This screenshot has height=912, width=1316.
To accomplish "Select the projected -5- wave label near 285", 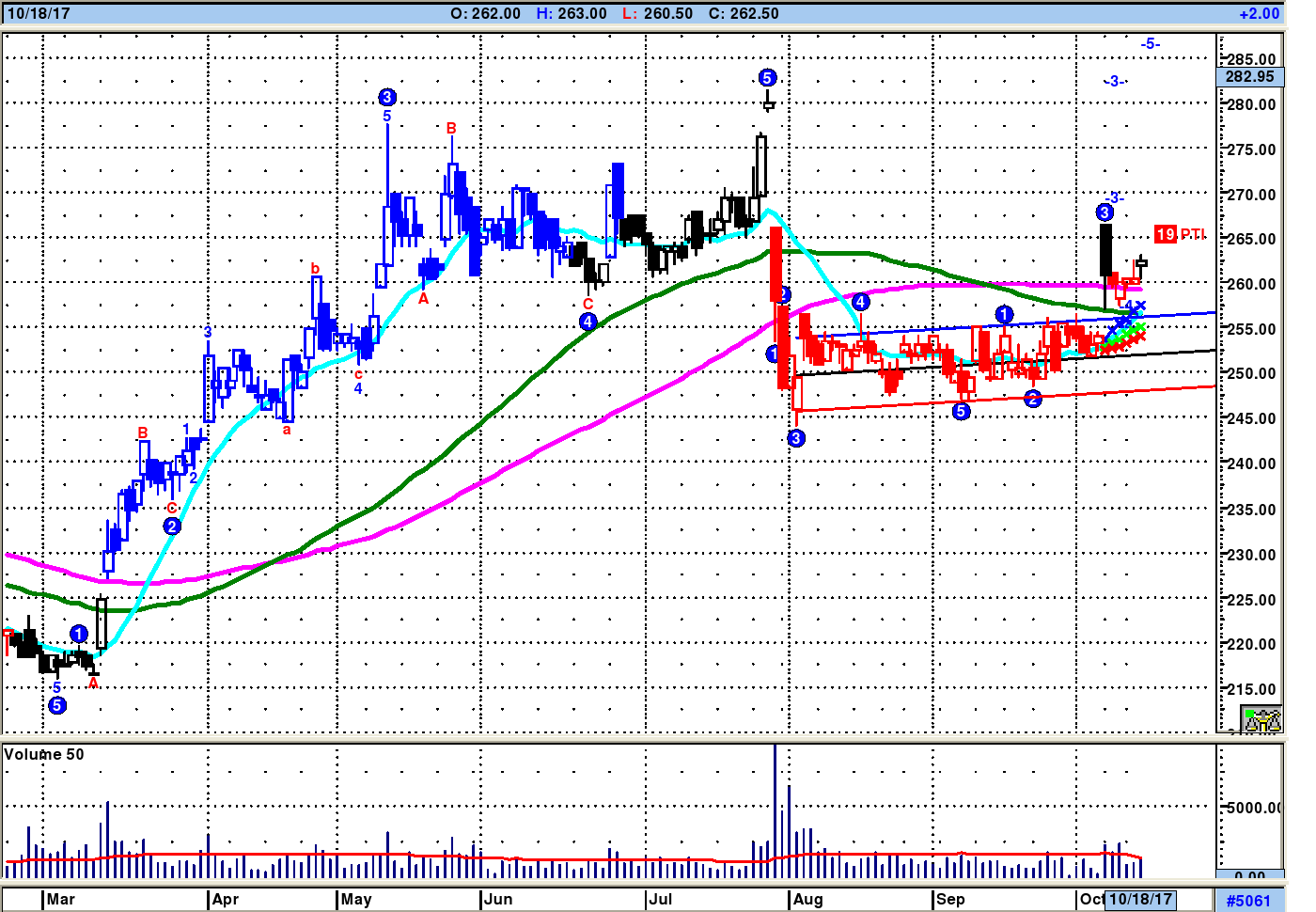I will 1150,44.
